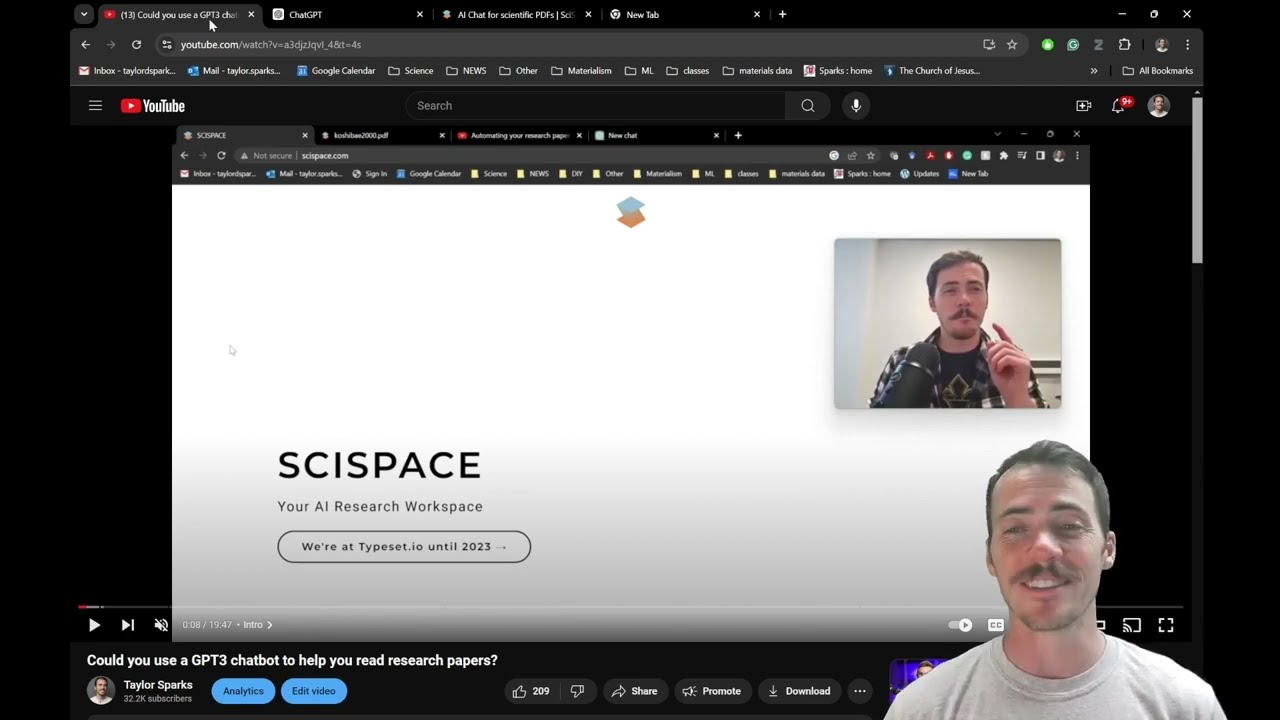This screenshot has height=720, width=1280.
Task: Click the youtube.com URL address bar
Action: (570, 44)
